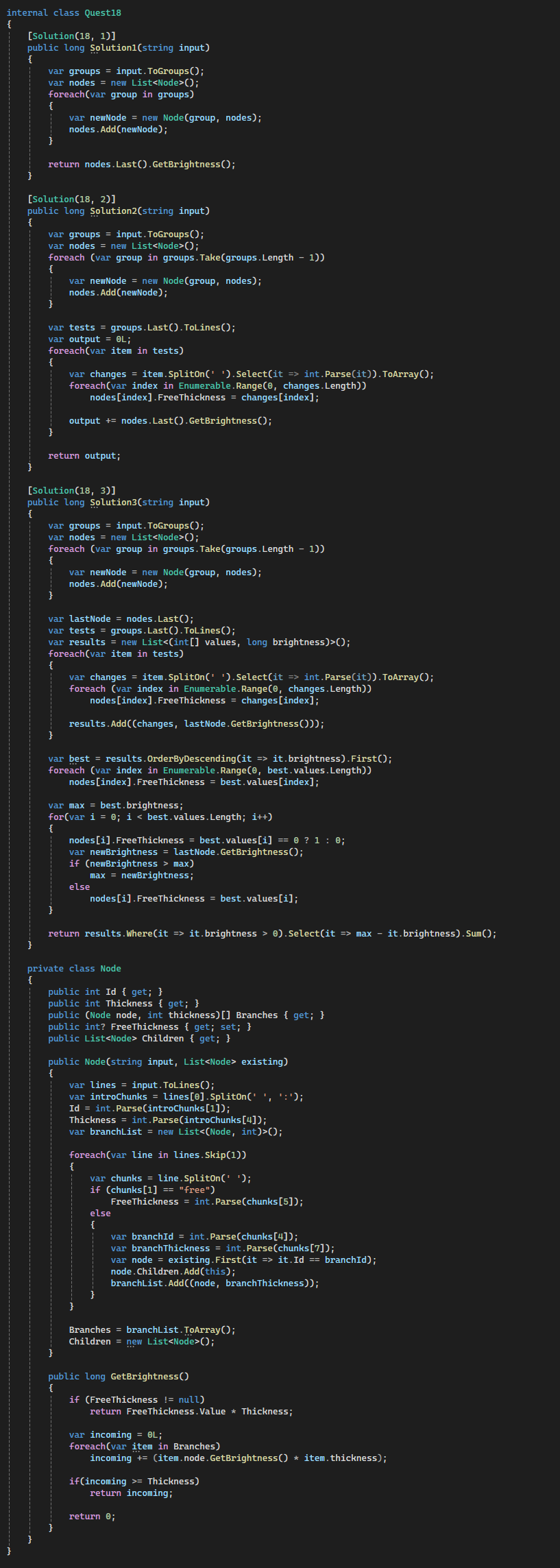Click 'var branchId = int.Parse(chunks[4]);' line
Image resolution: width=560 pixels, height=1568 pixels.
point(205,1236)
